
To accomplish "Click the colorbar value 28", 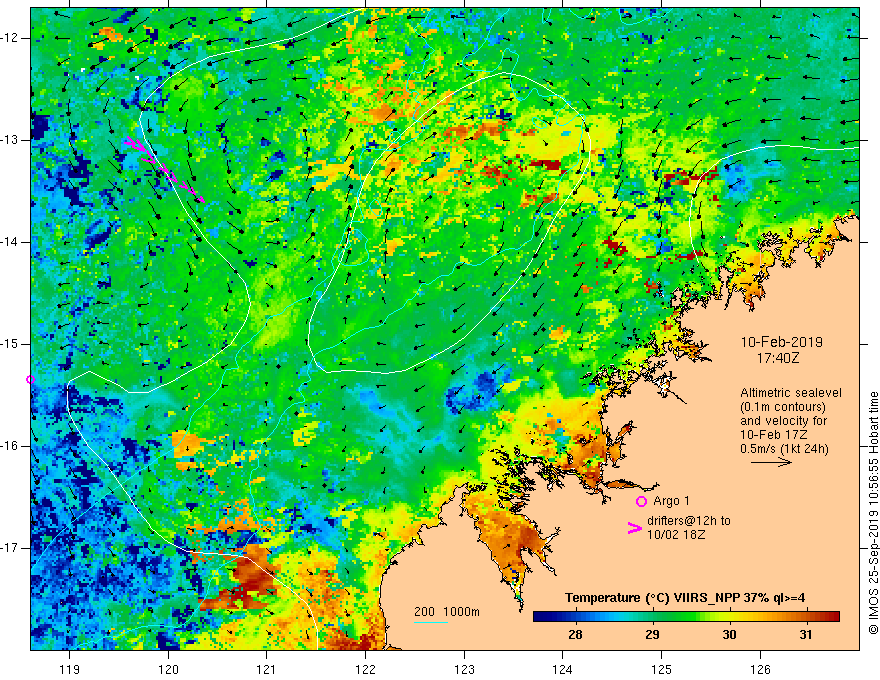I will pyautogui.click(x=575, y=635).
